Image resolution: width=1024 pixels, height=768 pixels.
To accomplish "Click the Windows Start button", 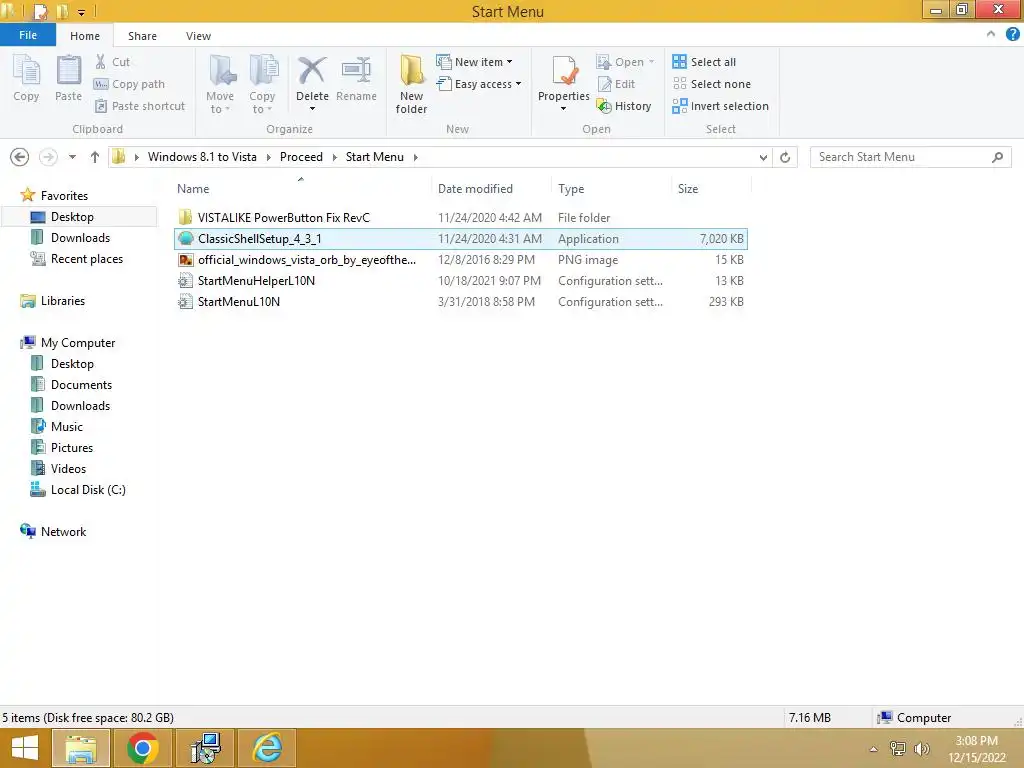I will [24, 748].
